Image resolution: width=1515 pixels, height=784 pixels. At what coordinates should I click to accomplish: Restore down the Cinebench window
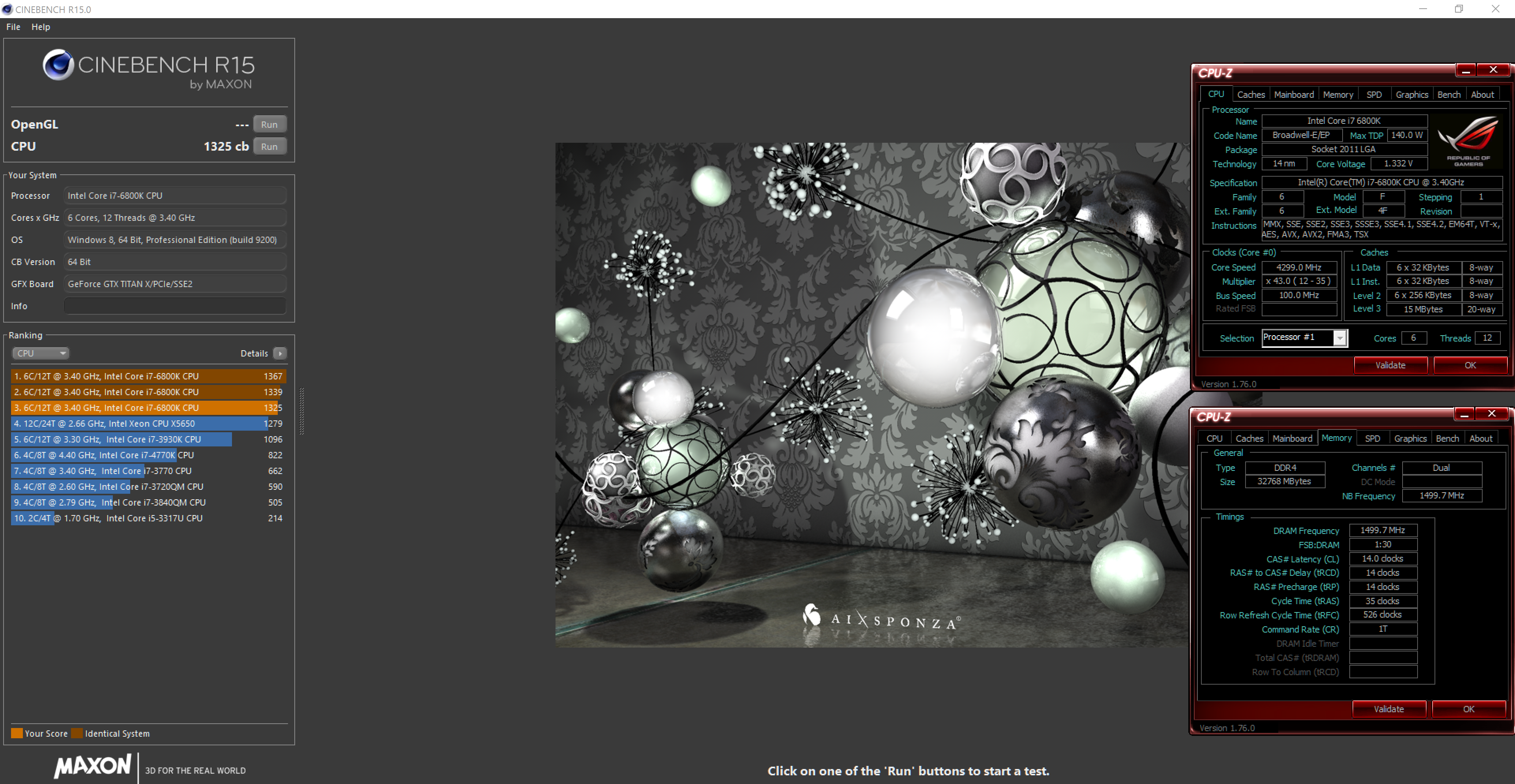coord(1459,9)
